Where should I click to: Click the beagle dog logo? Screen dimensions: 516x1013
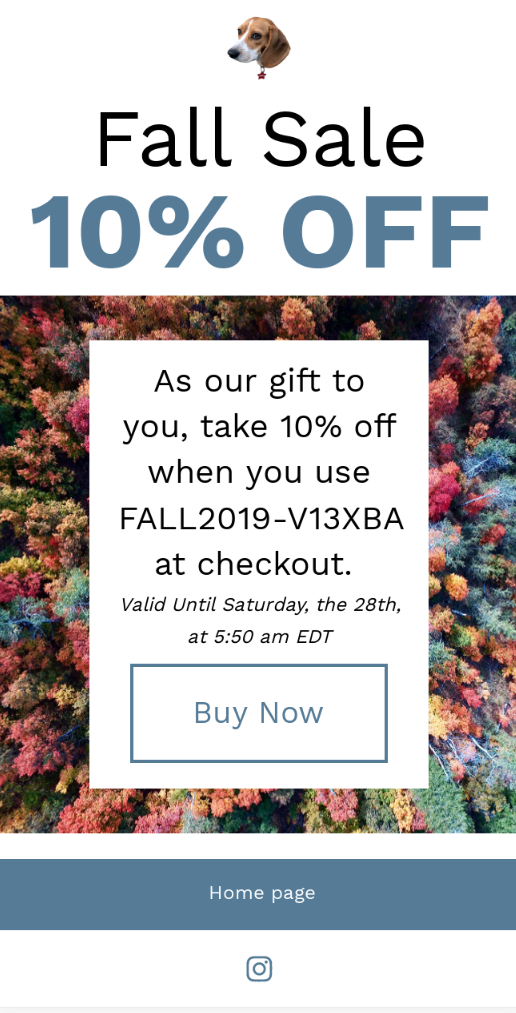point(259,48)
